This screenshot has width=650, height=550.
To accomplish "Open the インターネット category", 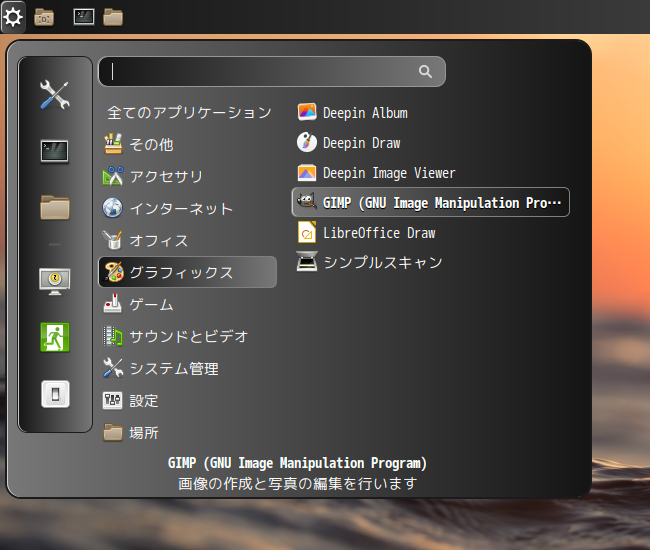I will (x=187, y=208).
